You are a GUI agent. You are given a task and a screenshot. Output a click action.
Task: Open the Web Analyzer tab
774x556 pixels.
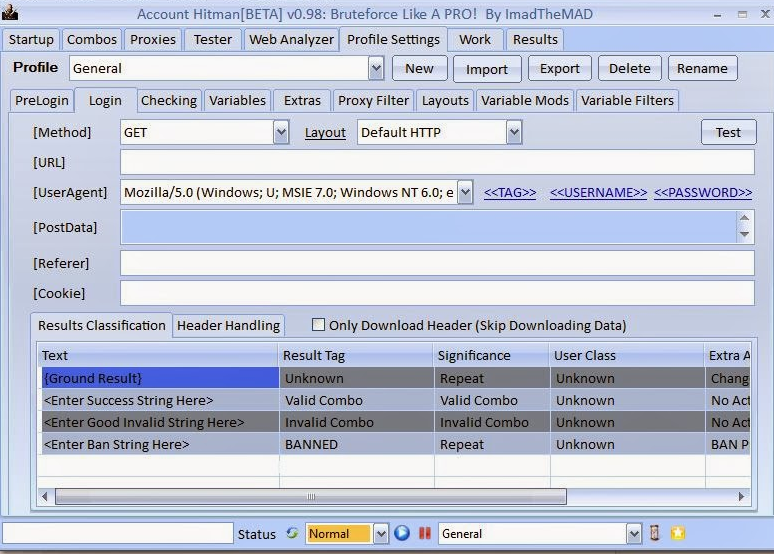point(291,40)
